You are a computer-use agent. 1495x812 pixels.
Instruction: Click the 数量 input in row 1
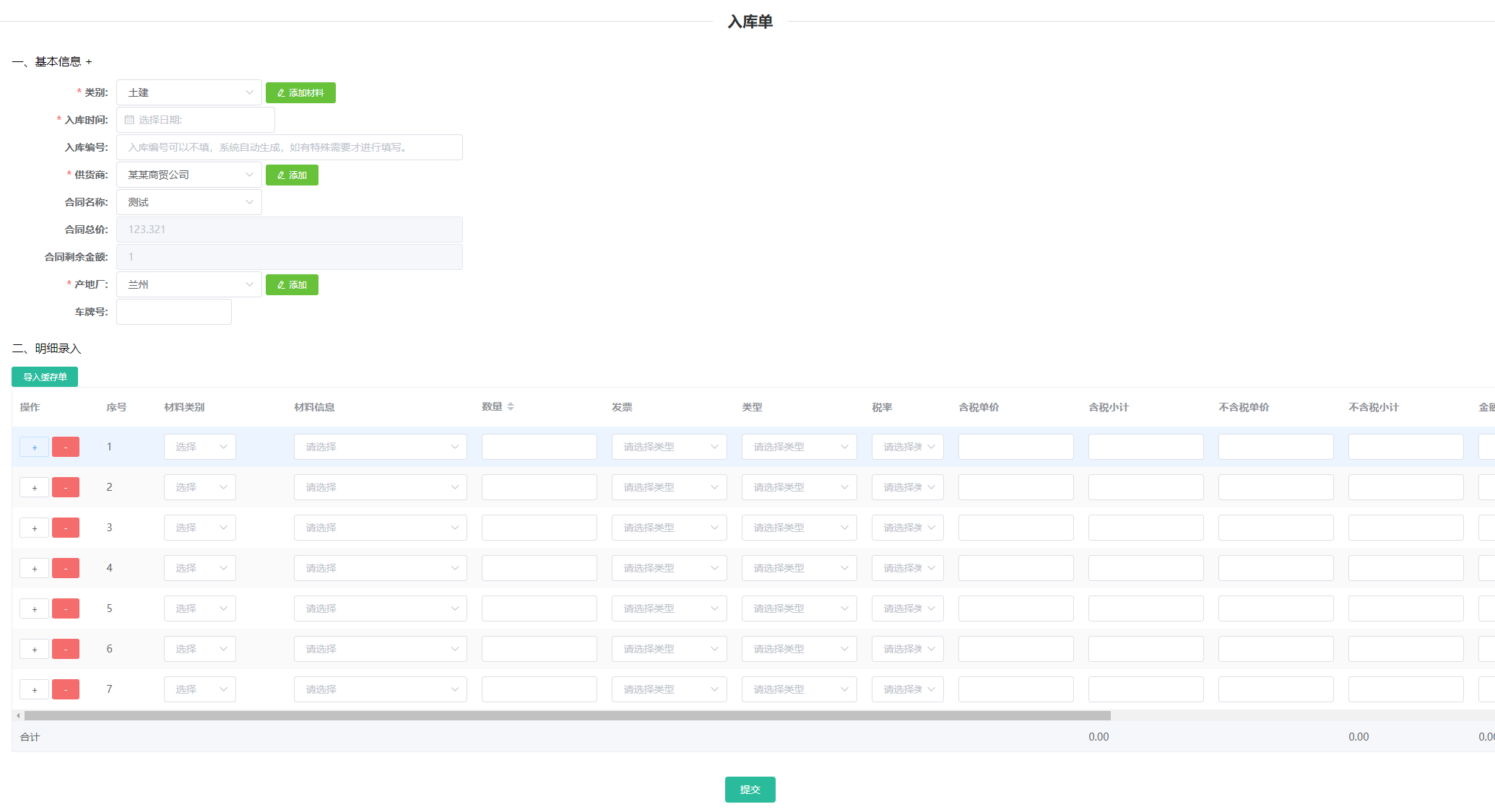click(x=539, y=447)
